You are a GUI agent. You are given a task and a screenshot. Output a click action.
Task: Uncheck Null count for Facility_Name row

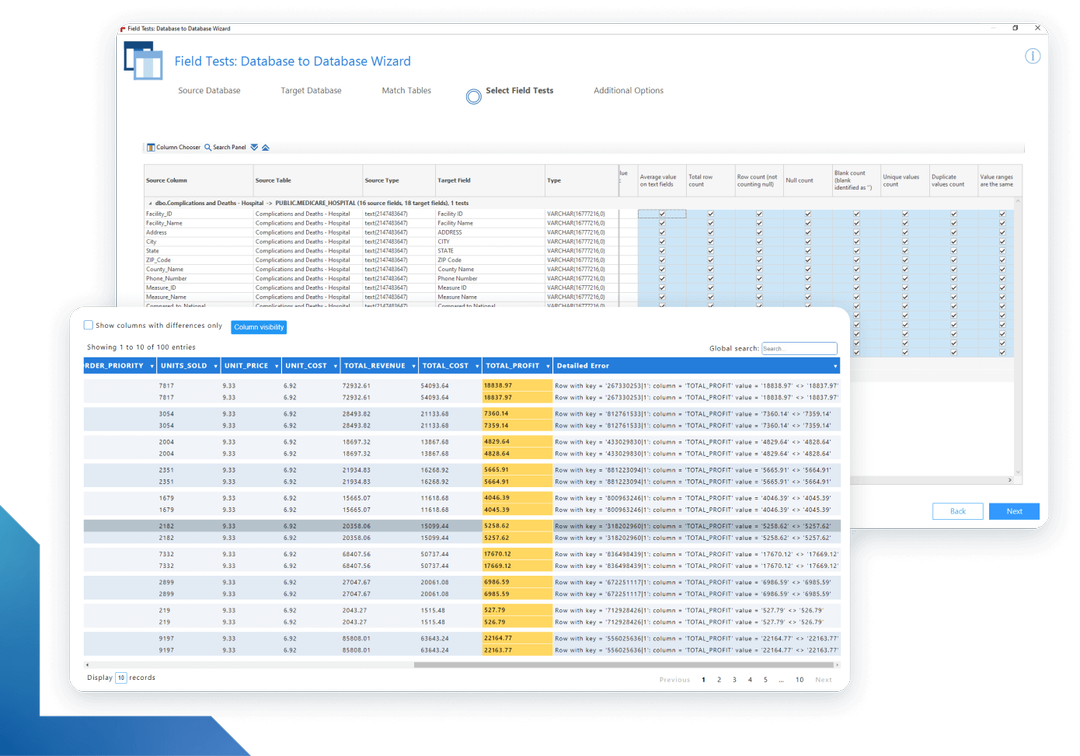point(807,223)
